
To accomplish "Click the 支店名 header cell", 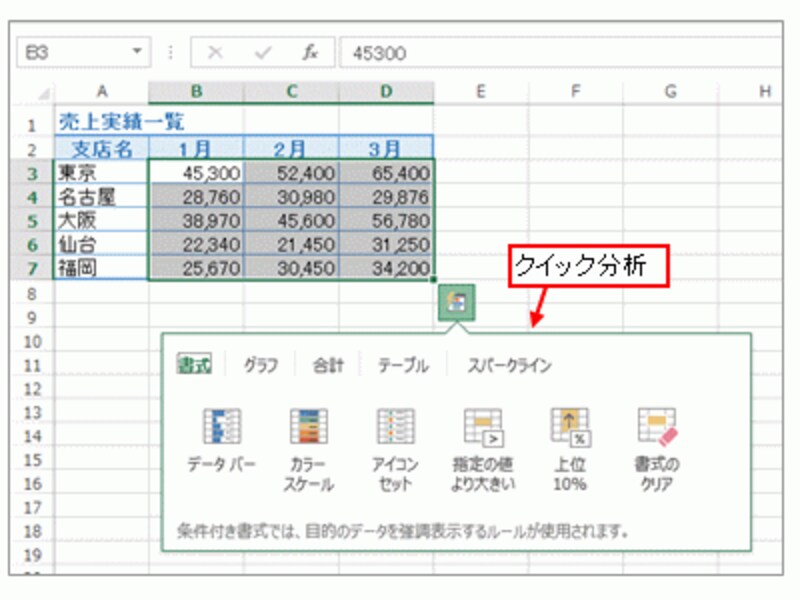I will [102, 148].
